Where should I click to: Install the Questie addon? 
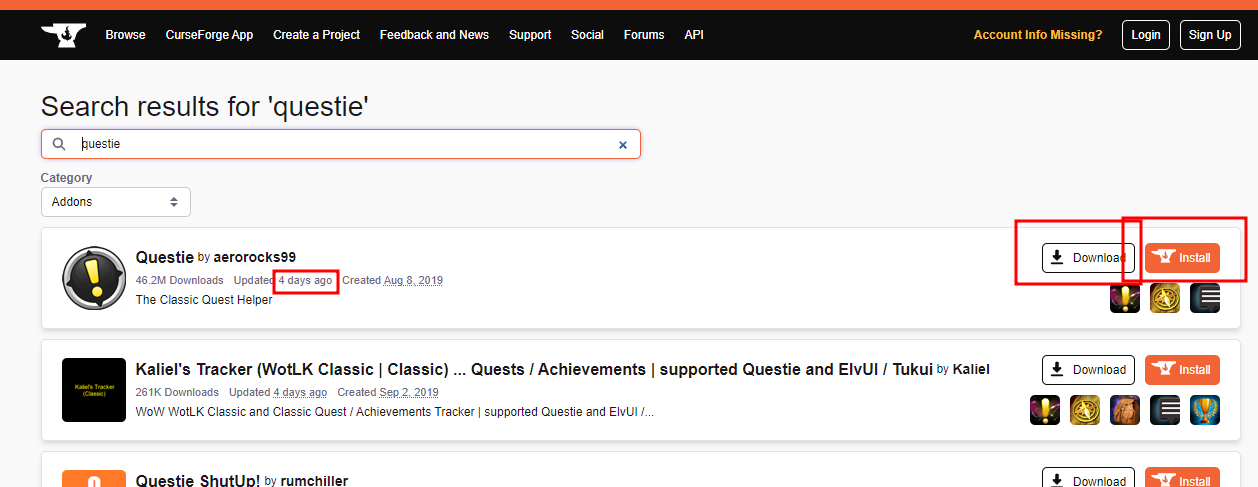[1182, 258]
